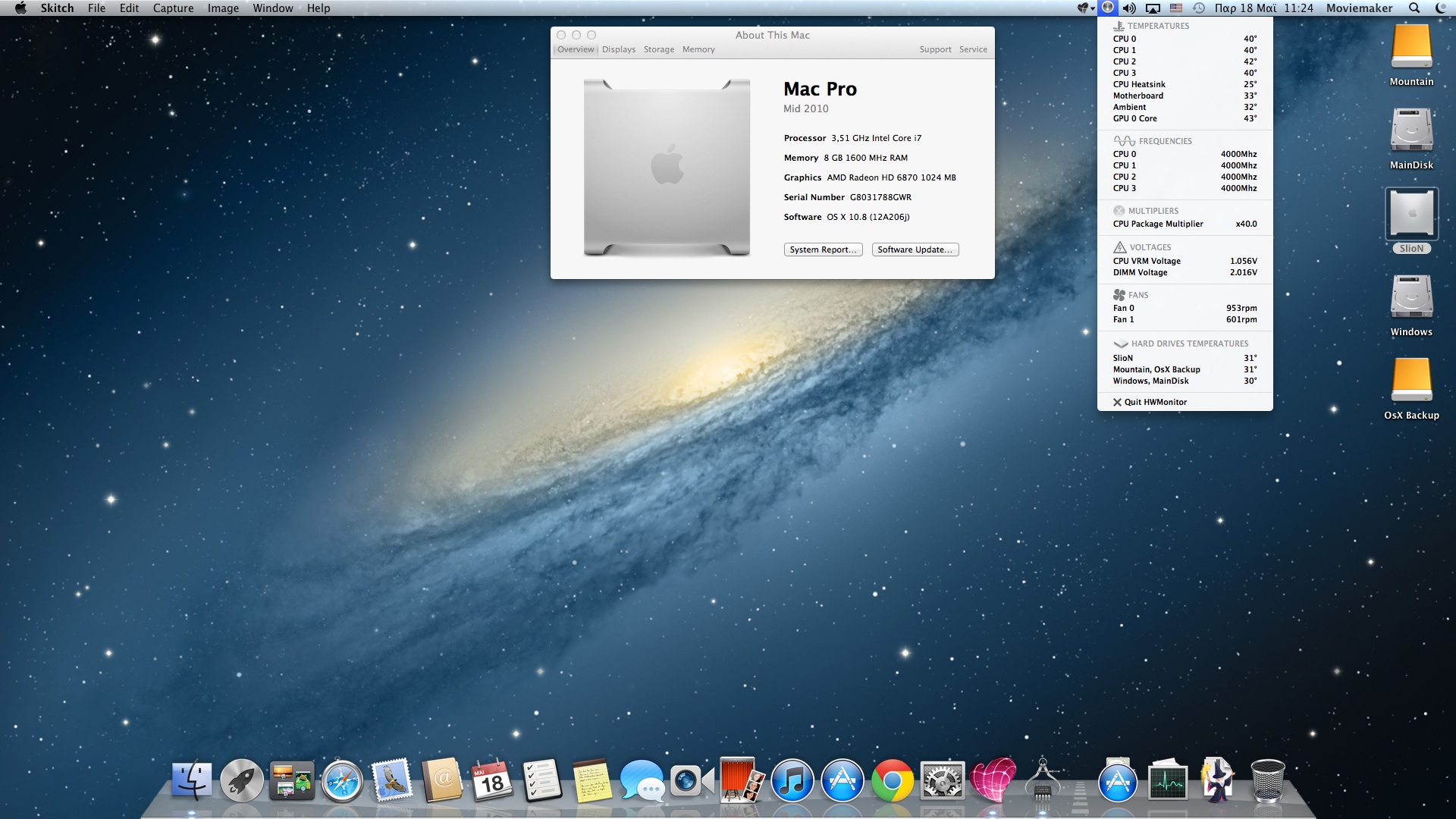
Task: Open FaceTime camera icon in Dock
Action: [692, 780]
